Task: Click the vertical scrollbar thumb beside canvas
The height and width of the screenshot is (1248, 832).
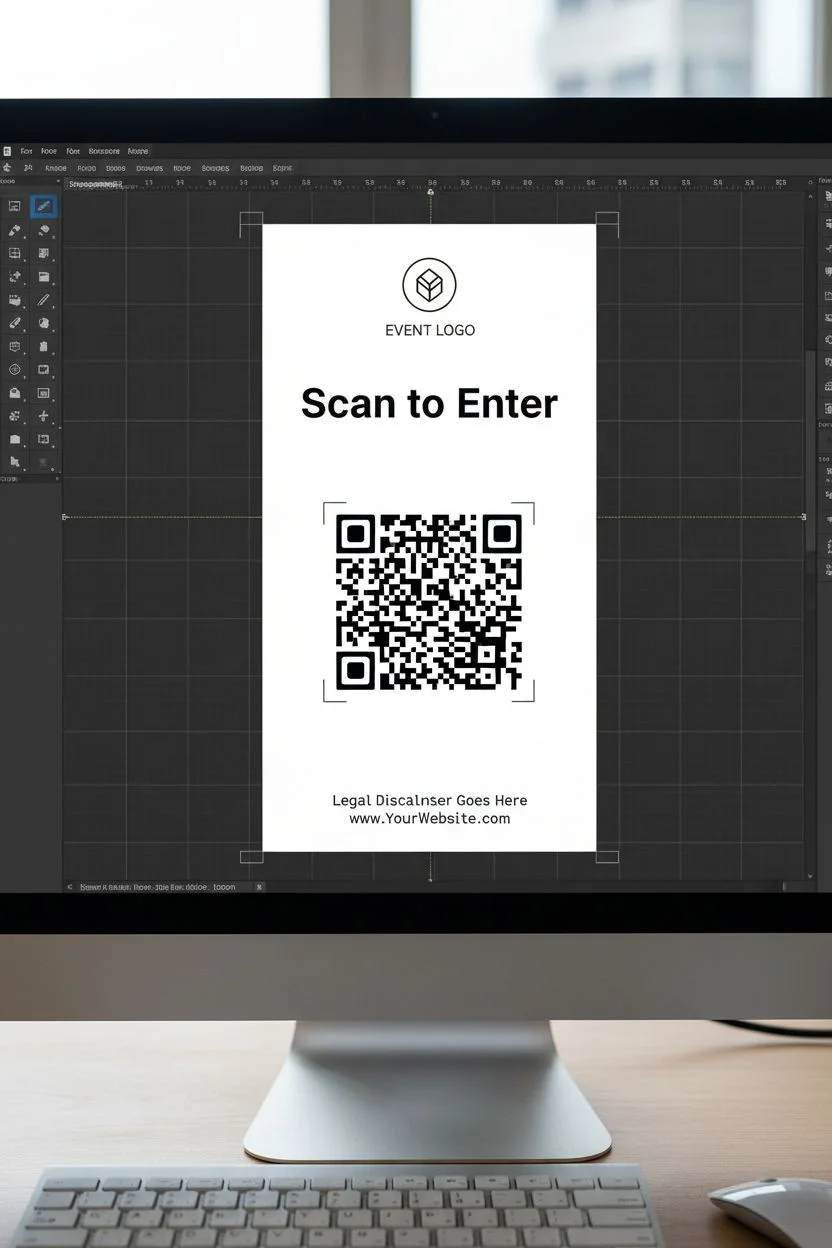Action: point(810,450)
